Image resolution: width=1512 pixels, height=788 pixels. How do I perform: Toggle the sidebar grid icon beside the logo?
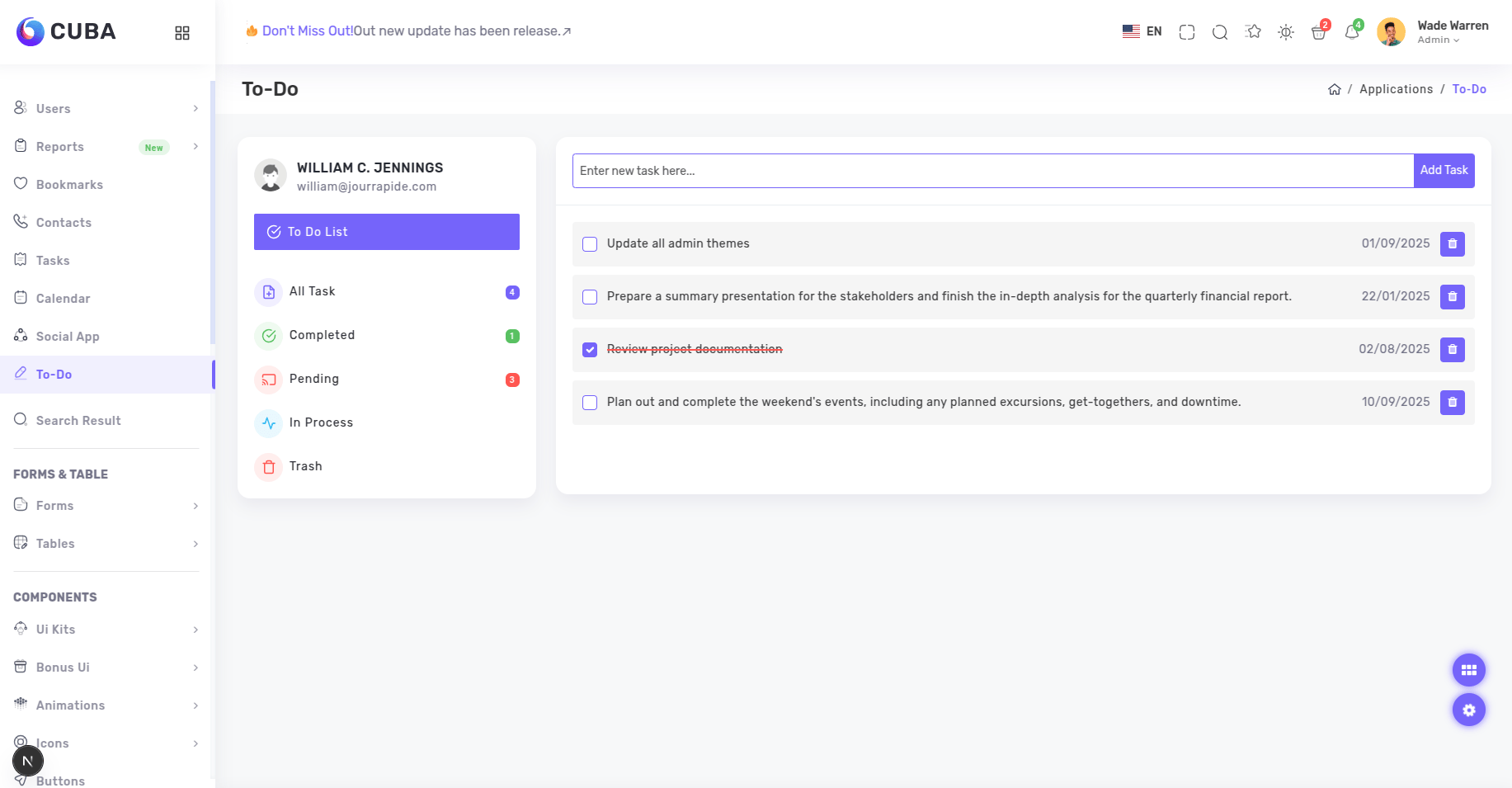[182, 33]
